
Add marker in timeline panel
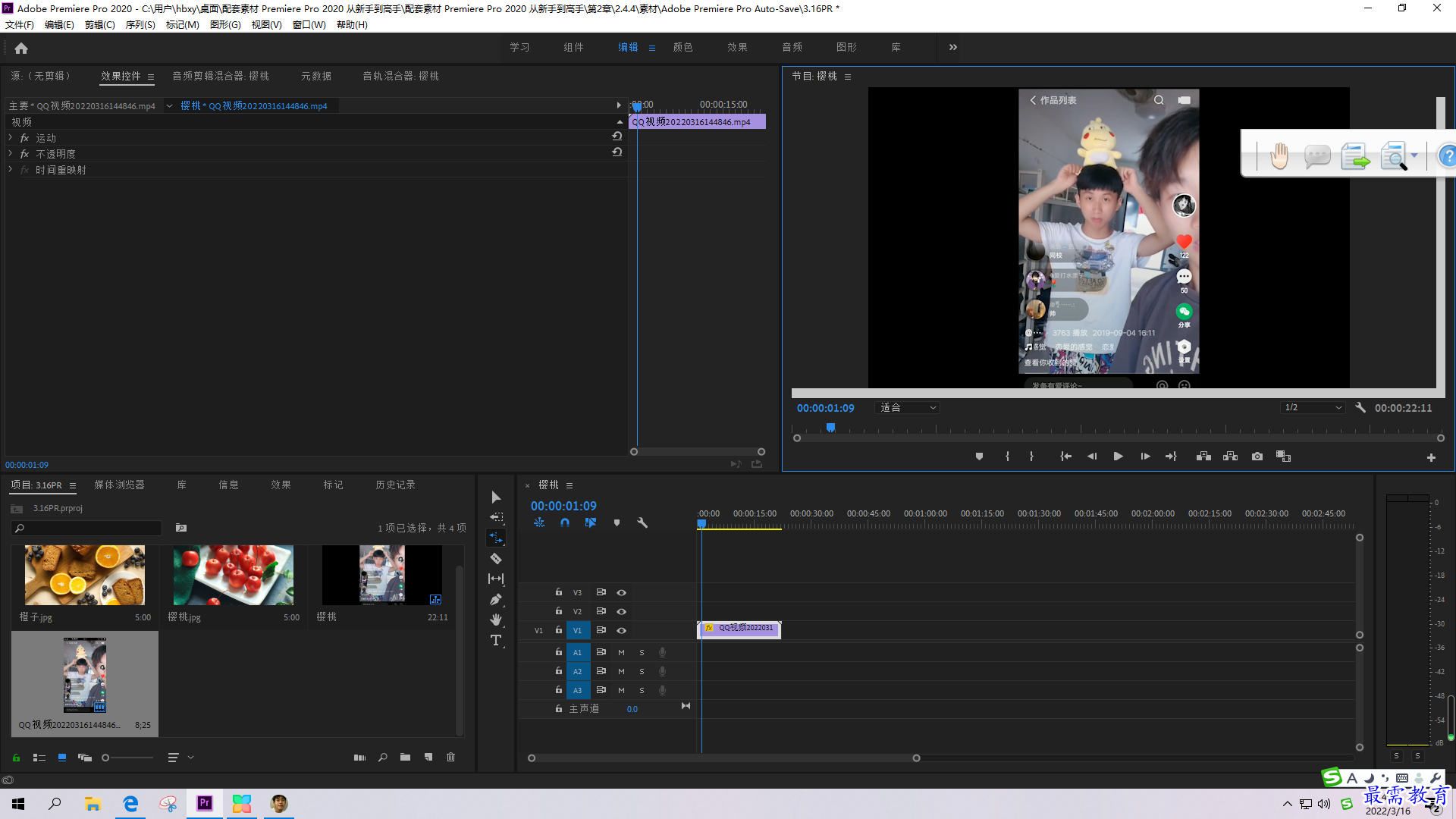pyautogui.click(x=617, y=522)
